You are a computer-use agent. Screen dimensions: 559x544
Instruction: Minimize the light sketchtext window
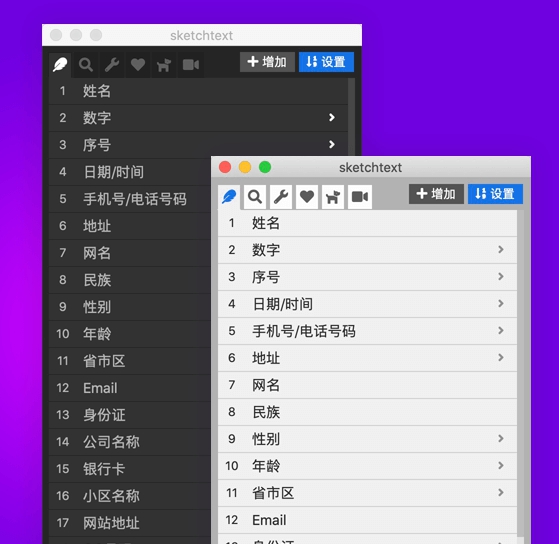point(245,167)
